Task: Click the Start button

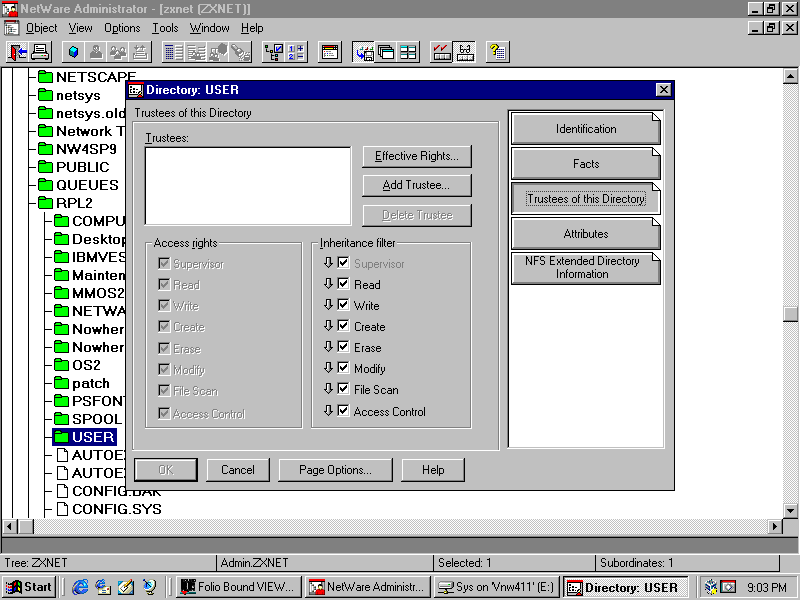Action: point(30,587)
